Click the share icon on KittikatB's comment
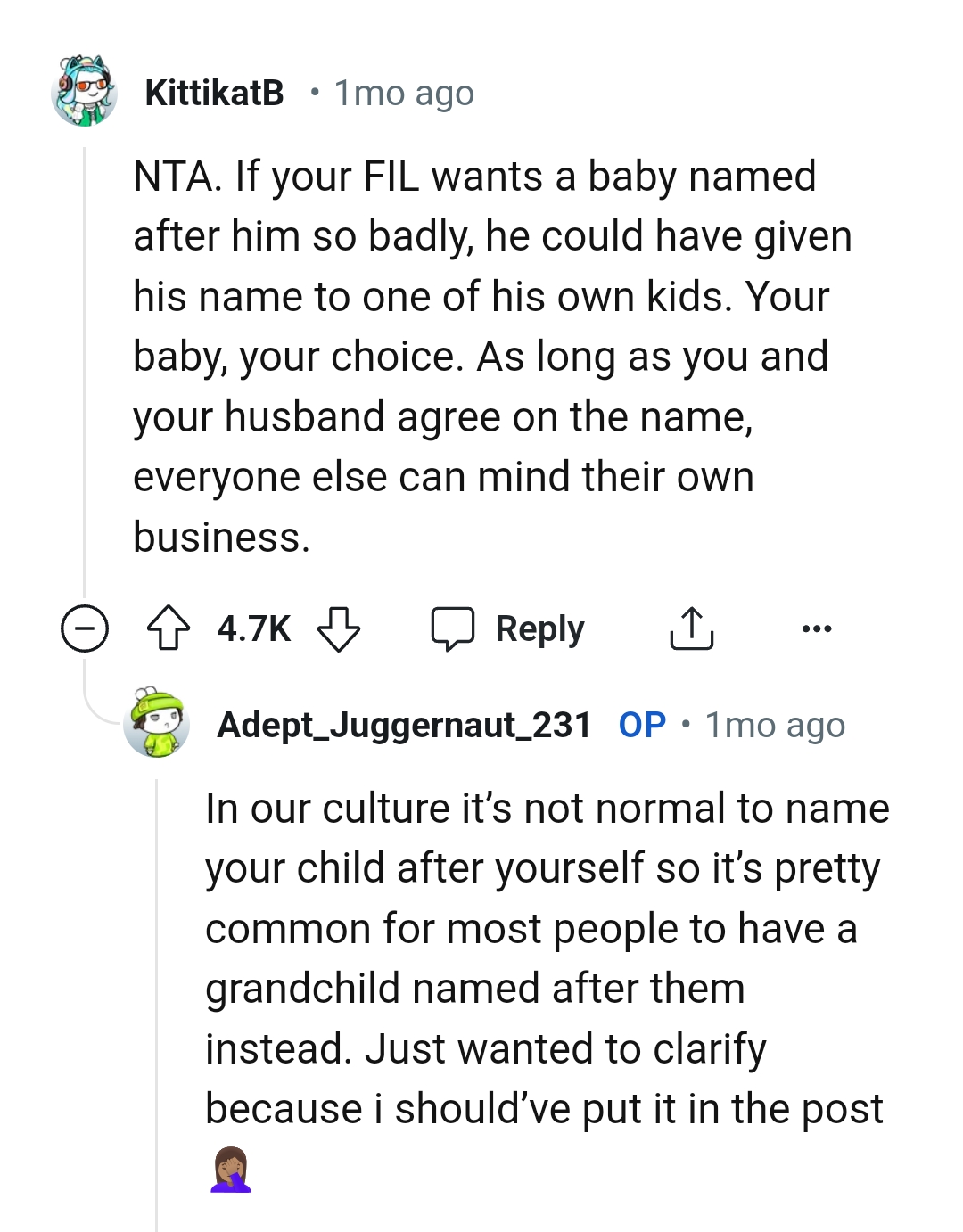The height and width of the screenshot is (1232, 963). click(692, 628)
